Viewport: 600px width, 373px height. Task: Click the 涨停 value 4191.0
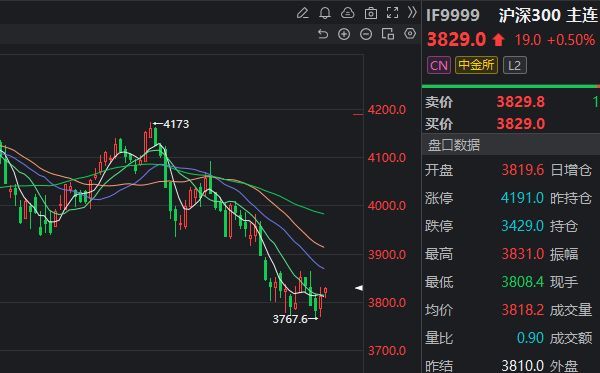[522, 198]
